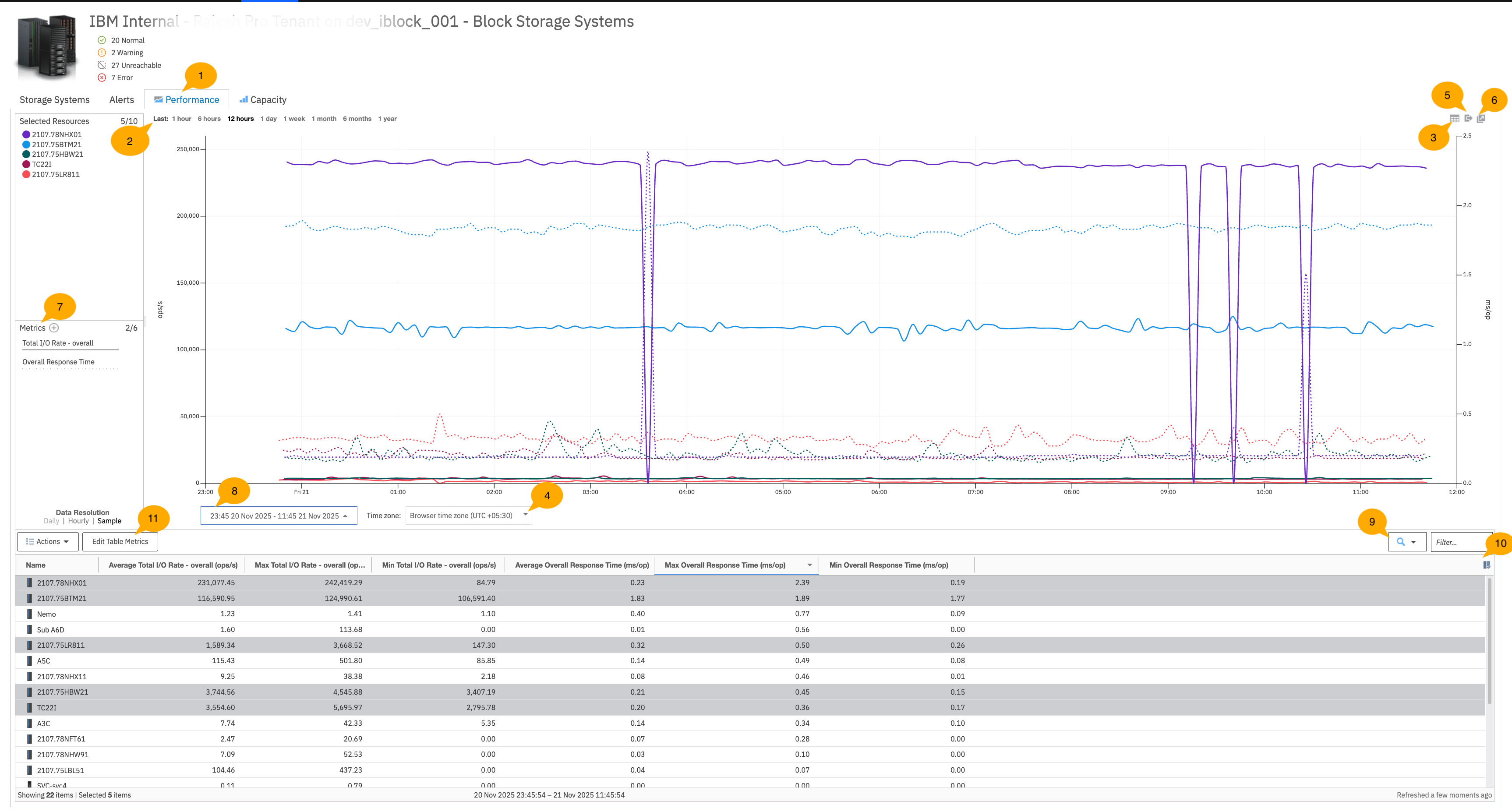Click the Unreachable status icon

click(x=102, y=65)
